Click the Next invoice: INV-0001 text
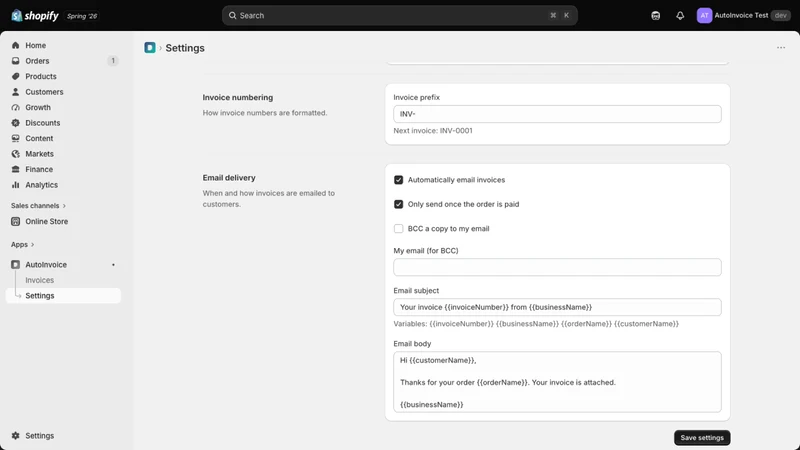The width and height of the screenshot is (800, 450). click(x=433, y=131)
